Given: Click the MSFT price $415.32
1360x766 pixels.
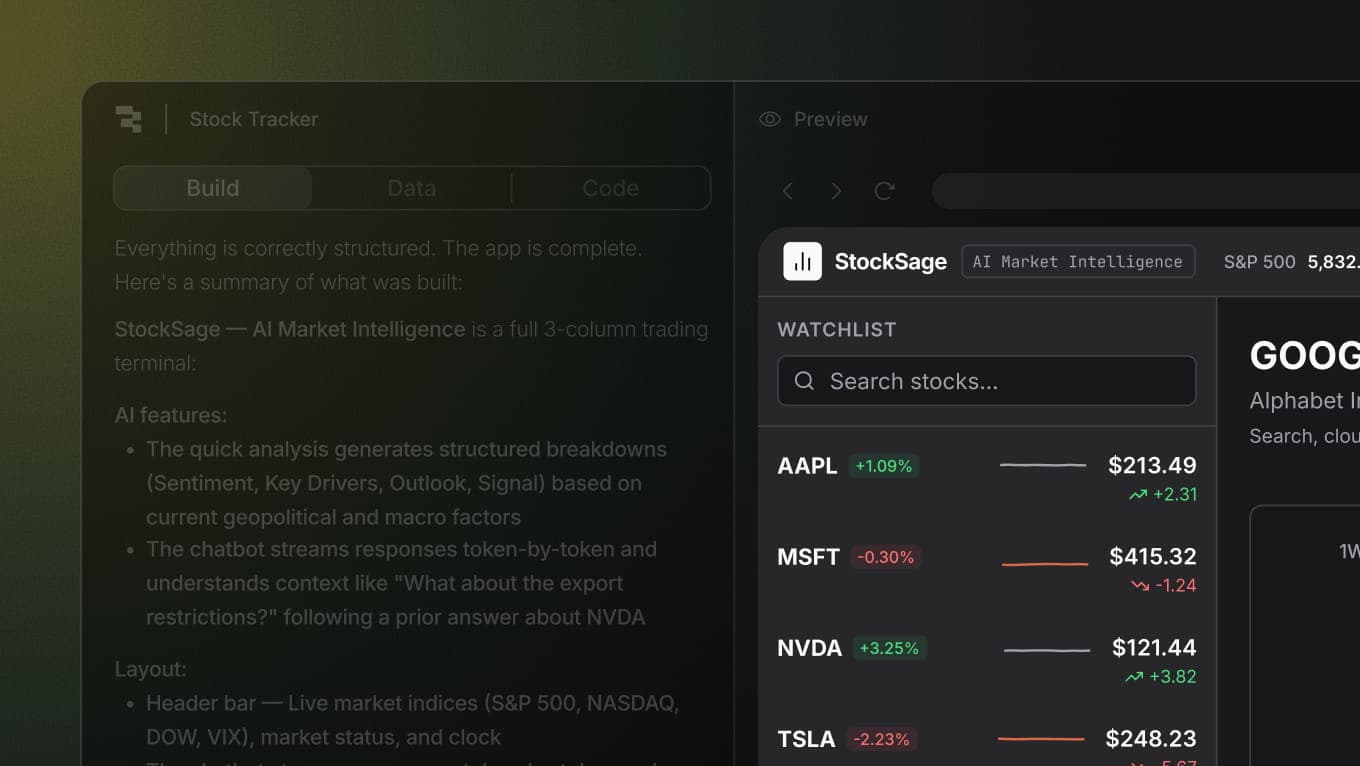Looking at the screenshot, I should point(1153,556).
